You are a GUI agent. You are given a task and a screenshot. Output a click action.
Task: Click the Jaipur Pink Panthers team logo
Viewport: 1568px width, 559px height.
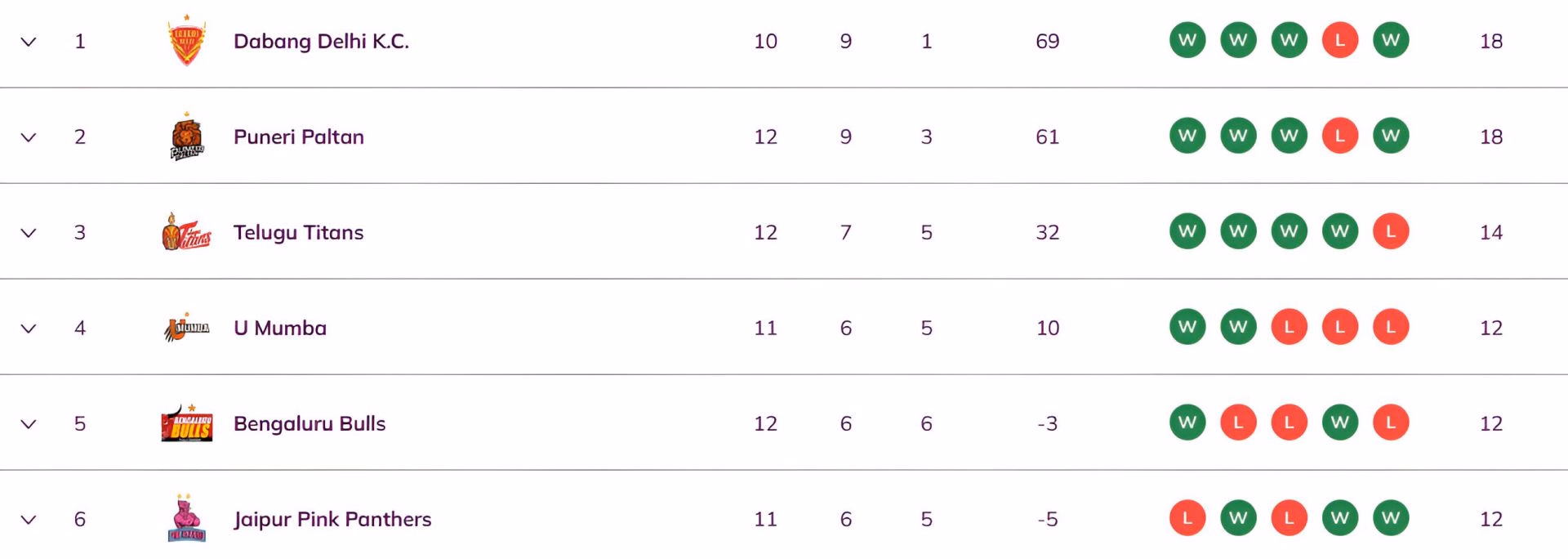click(186, 519)
